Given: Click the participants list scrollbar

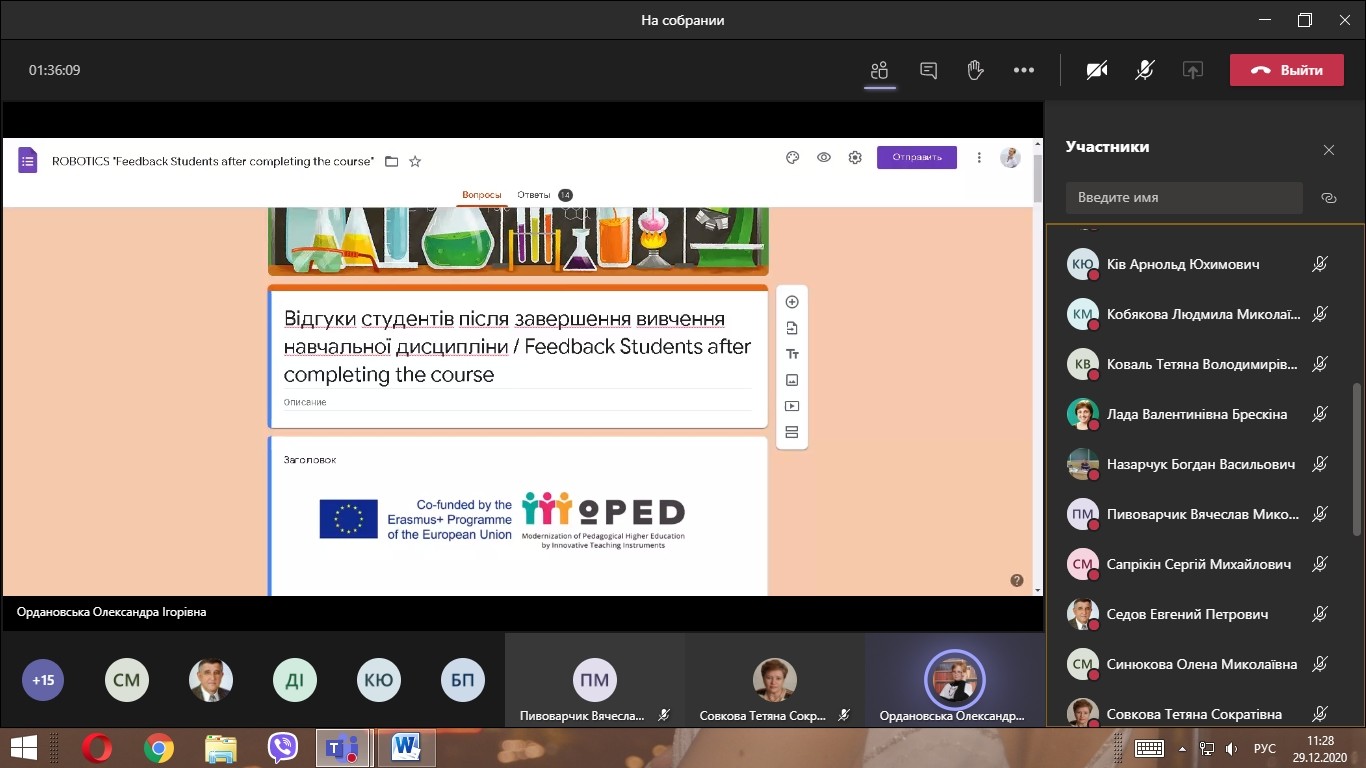Looking at the screenshot, I should point(1356,460).
